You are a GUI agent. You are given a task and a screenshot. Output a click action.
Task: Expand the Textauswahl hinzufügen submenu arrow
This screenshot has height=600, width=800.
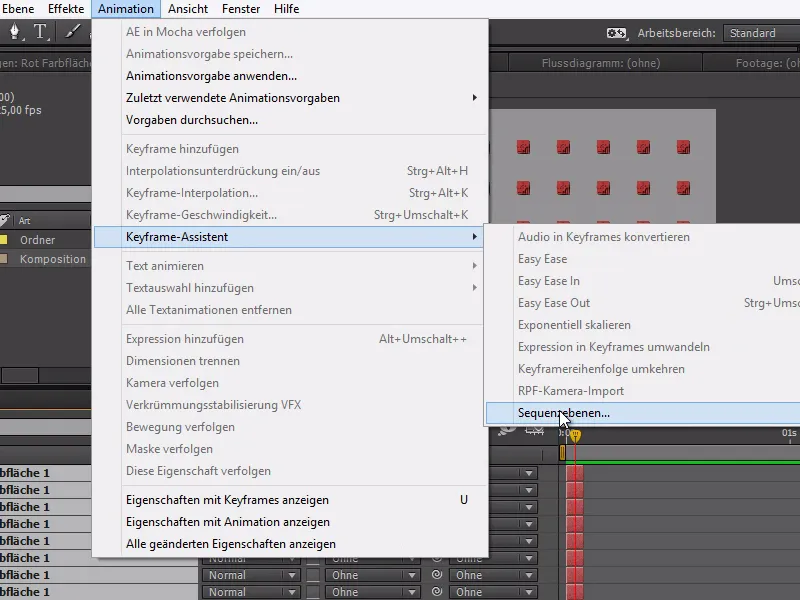point(474,288)
